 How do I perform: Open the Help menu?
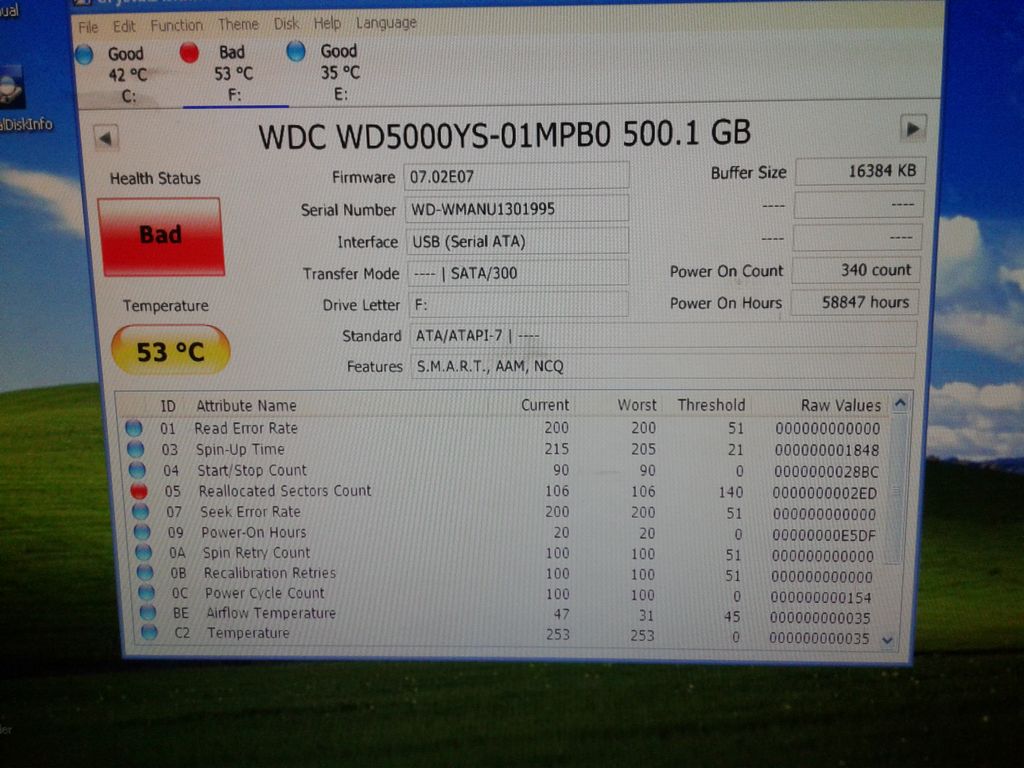327,24
